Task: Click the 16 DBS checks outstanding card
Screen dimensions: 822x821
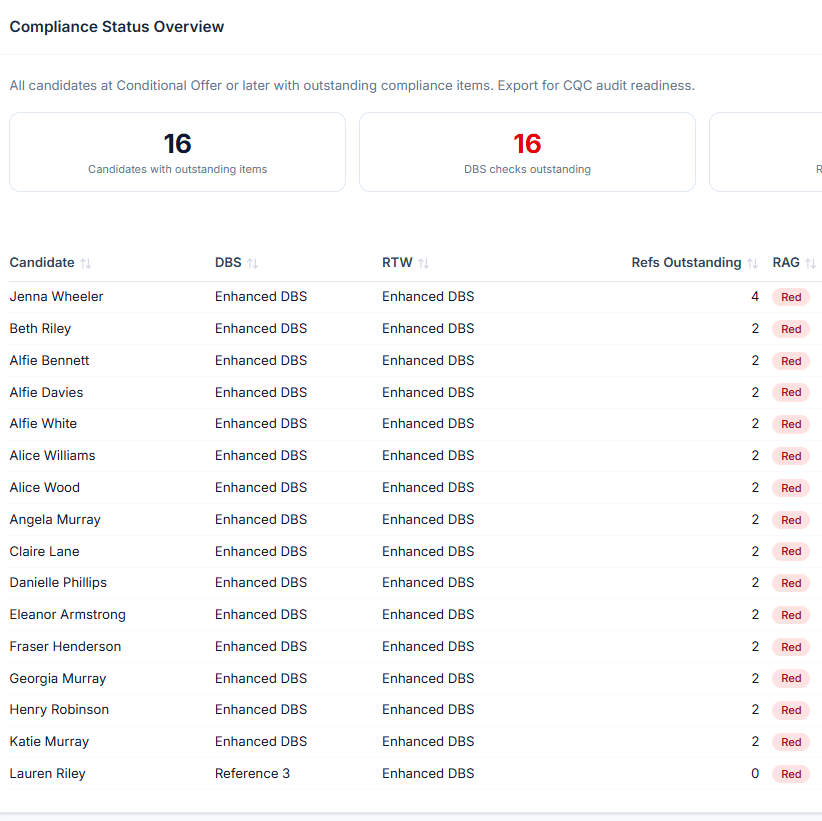Action: [x=527, y=151]
